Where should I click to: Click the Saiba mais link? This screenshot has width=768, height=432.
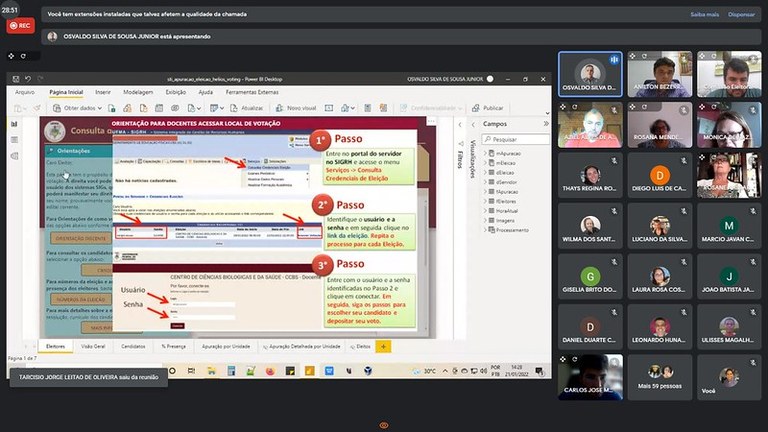click(703, 14)
